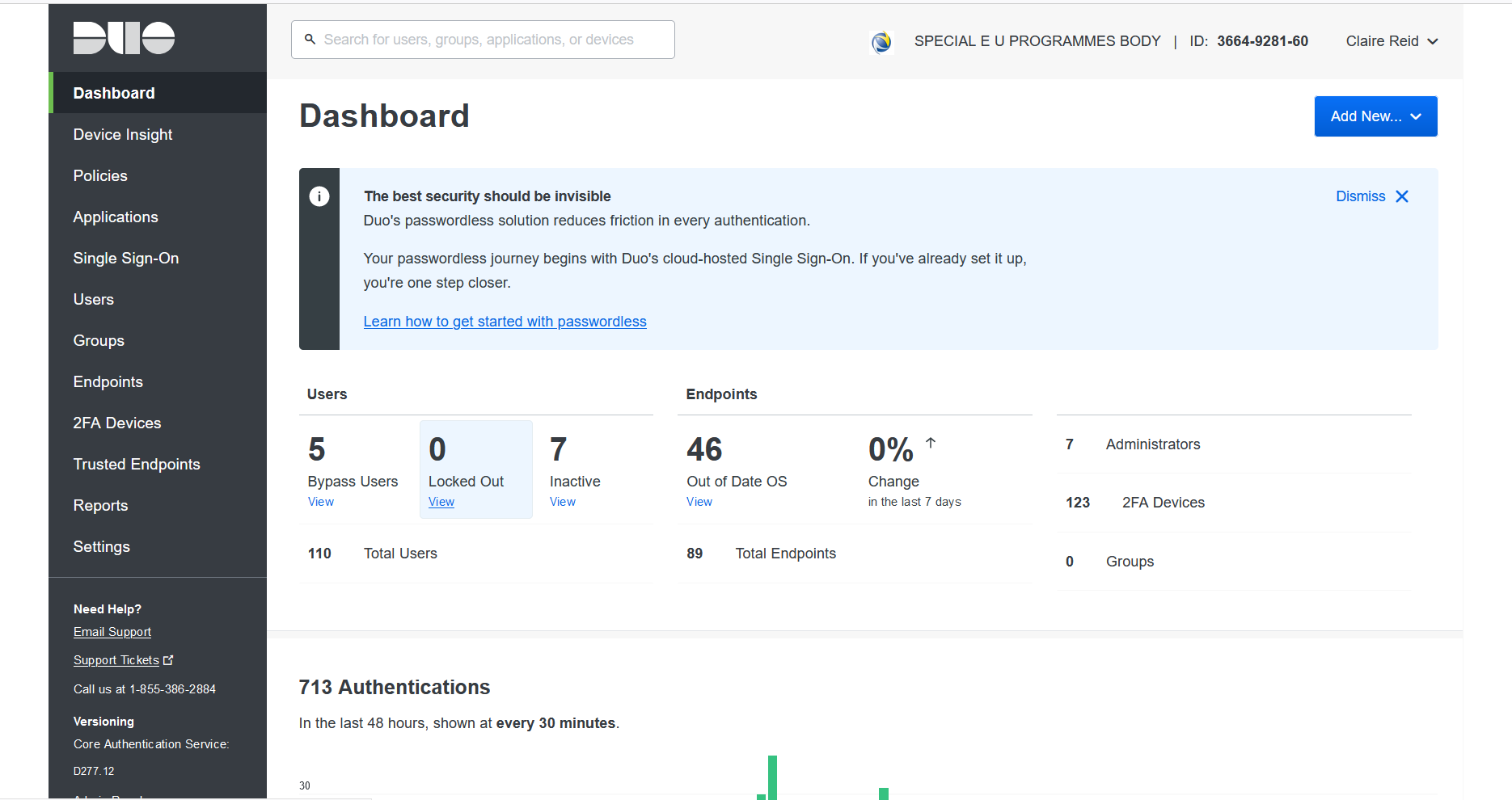Screen dimensions: 1512x800
Task: Click the 0 Groups summary row
Action: point(1234,562)
